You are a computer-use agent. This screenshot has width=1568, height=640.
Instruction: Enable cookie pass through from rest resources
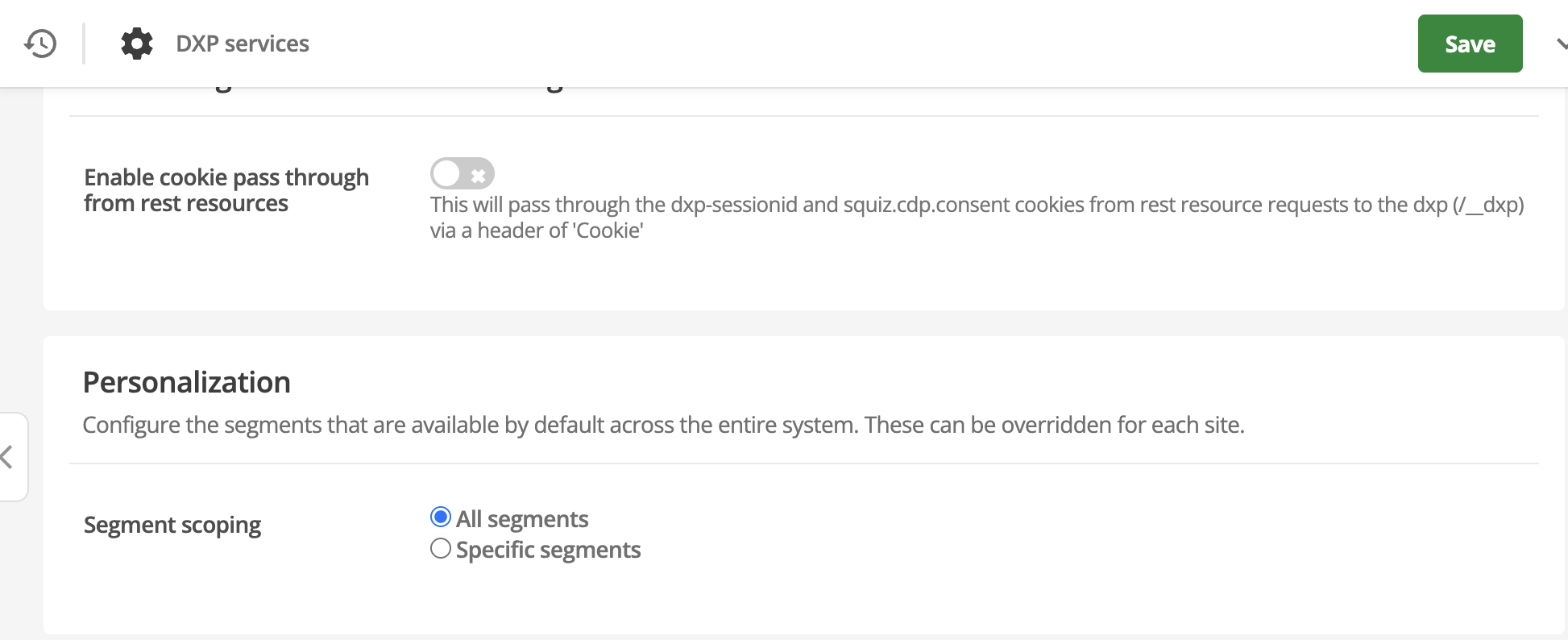click(462, 173)
